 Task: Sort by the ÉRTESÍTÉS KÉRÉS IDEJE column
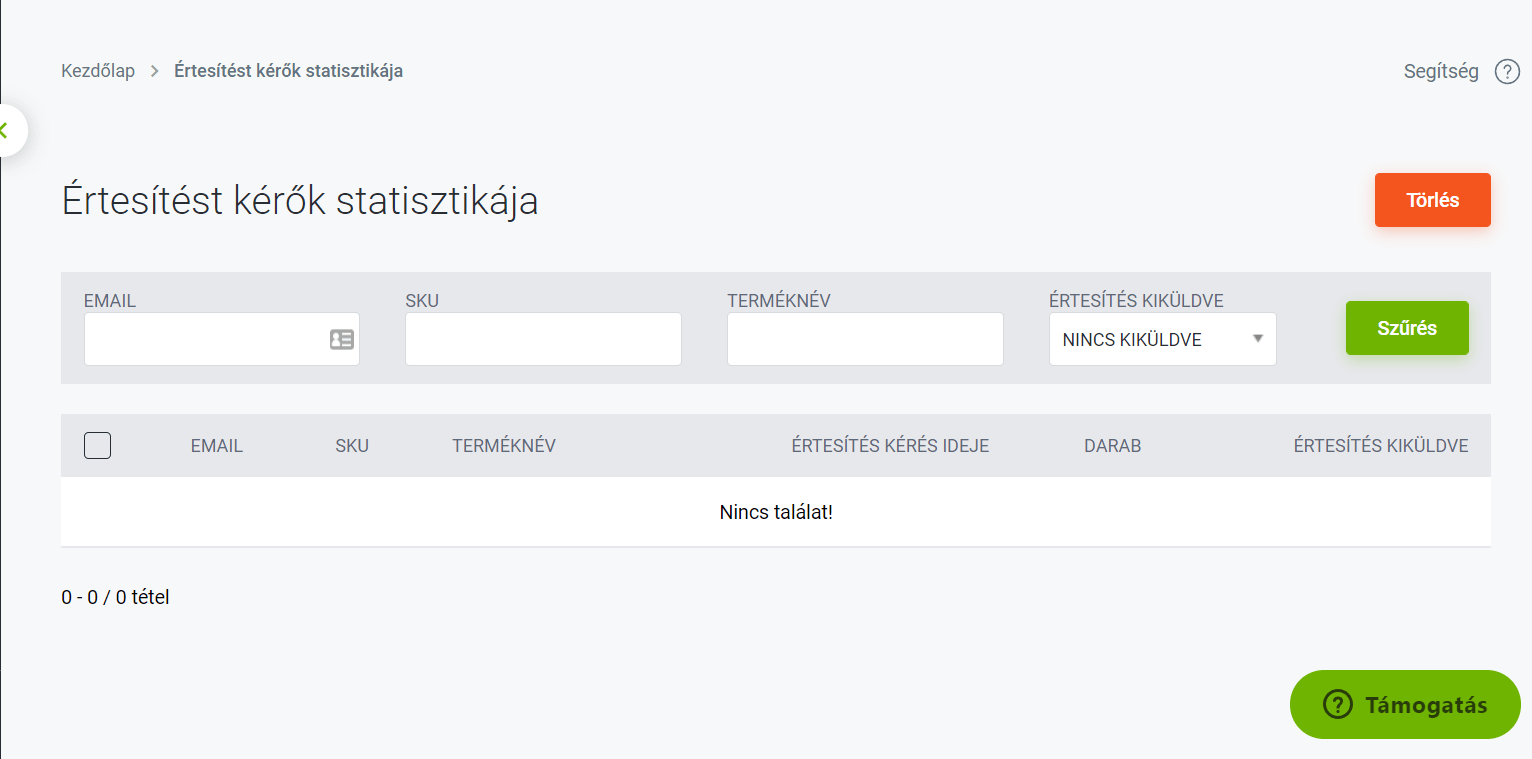[x=890, y=446]
